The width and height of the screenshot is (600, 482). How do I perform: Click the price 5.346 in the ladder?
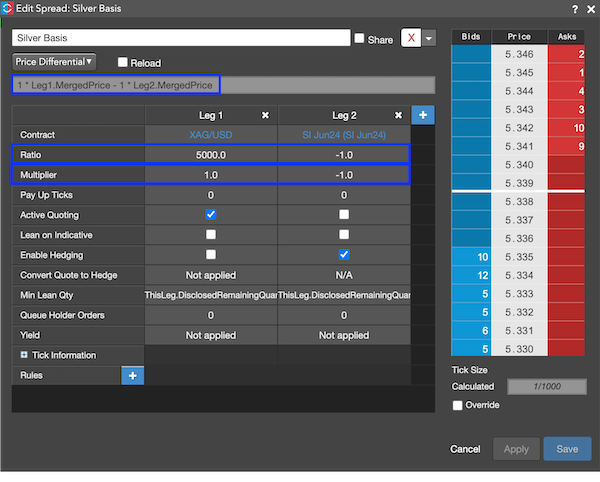[x=519, y=54]
